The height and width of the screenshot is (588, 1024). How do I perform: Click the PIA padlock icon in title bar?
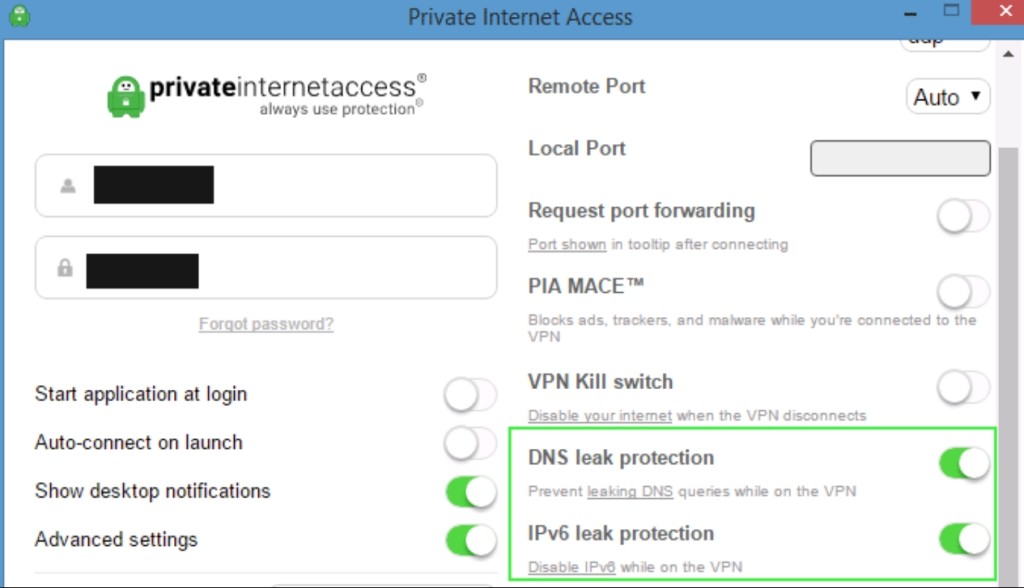20,16
